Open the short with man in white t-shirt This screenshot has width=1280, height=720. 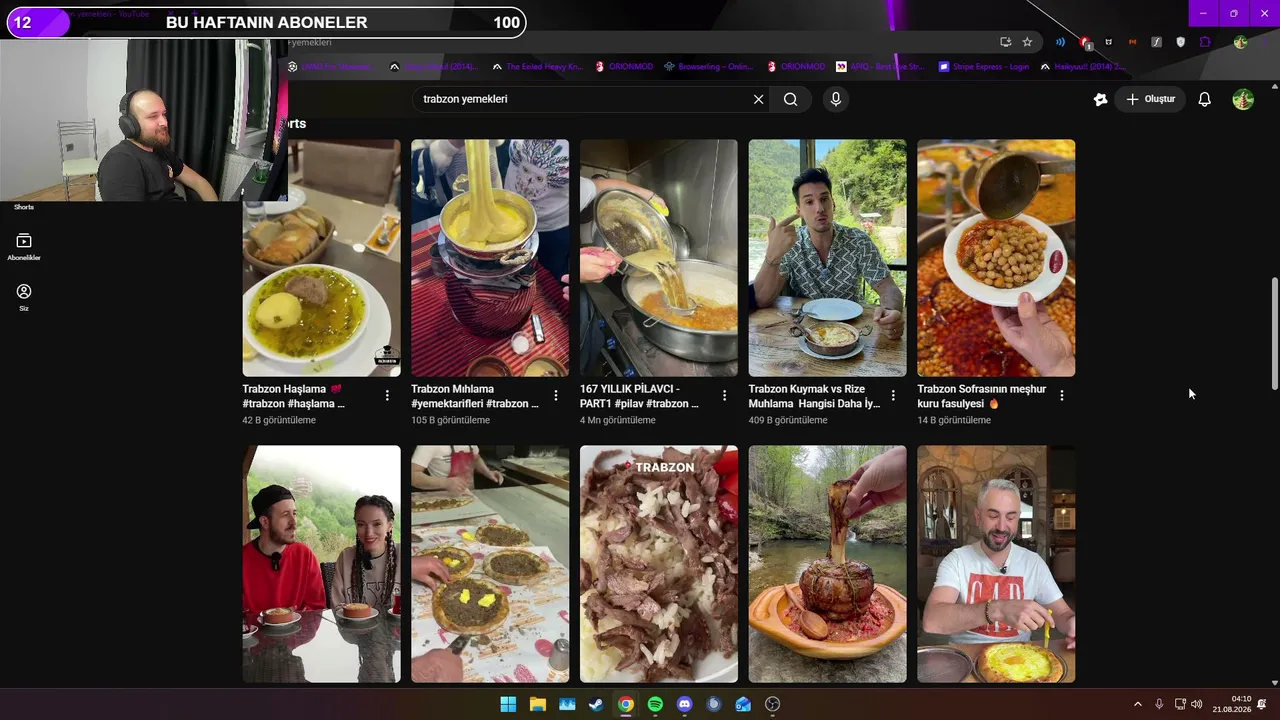coord(996,564)
